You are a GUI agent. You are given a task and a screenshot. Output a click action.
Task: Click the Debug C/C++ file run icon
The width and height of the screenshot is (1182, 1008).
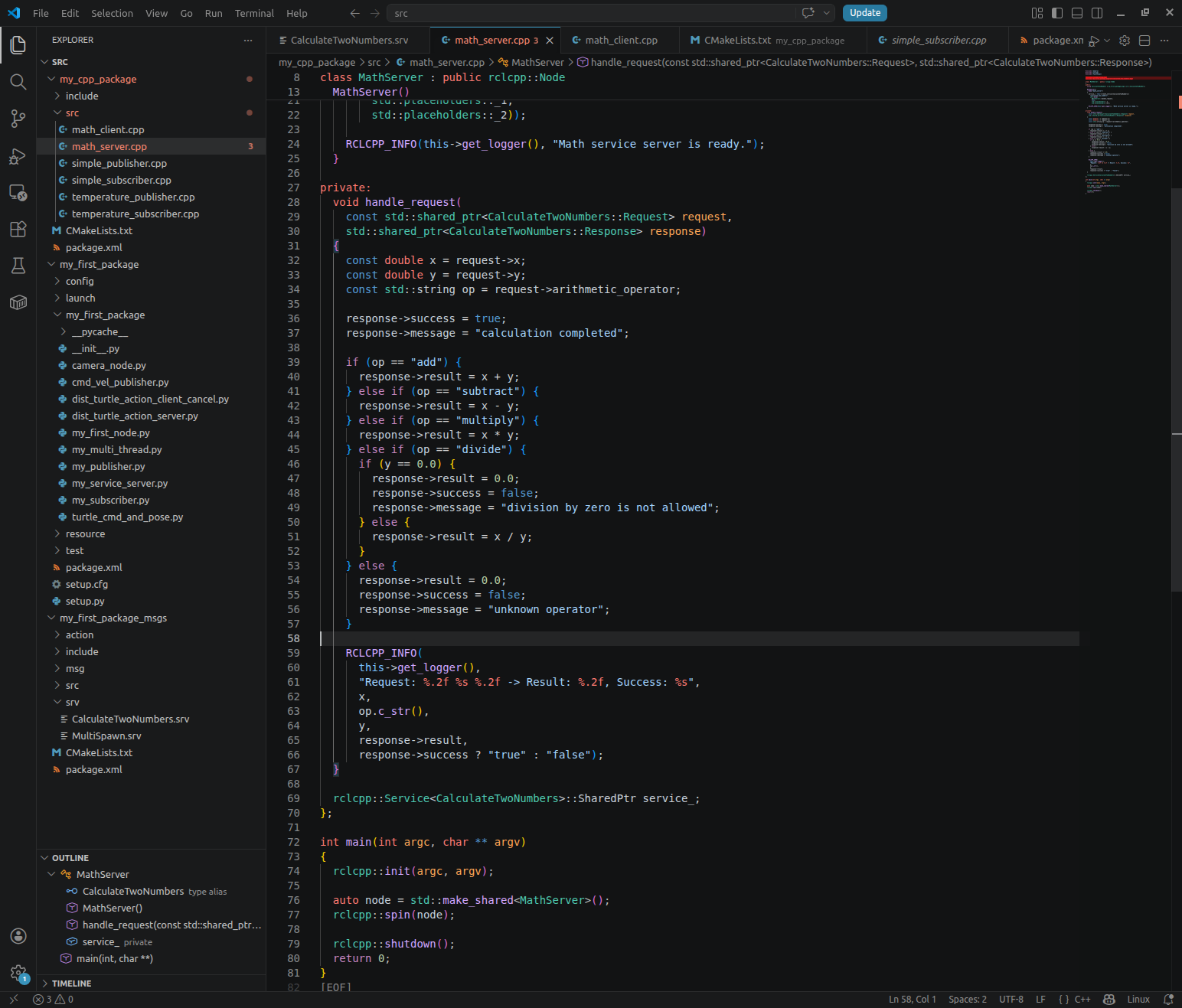point(1094,41)
